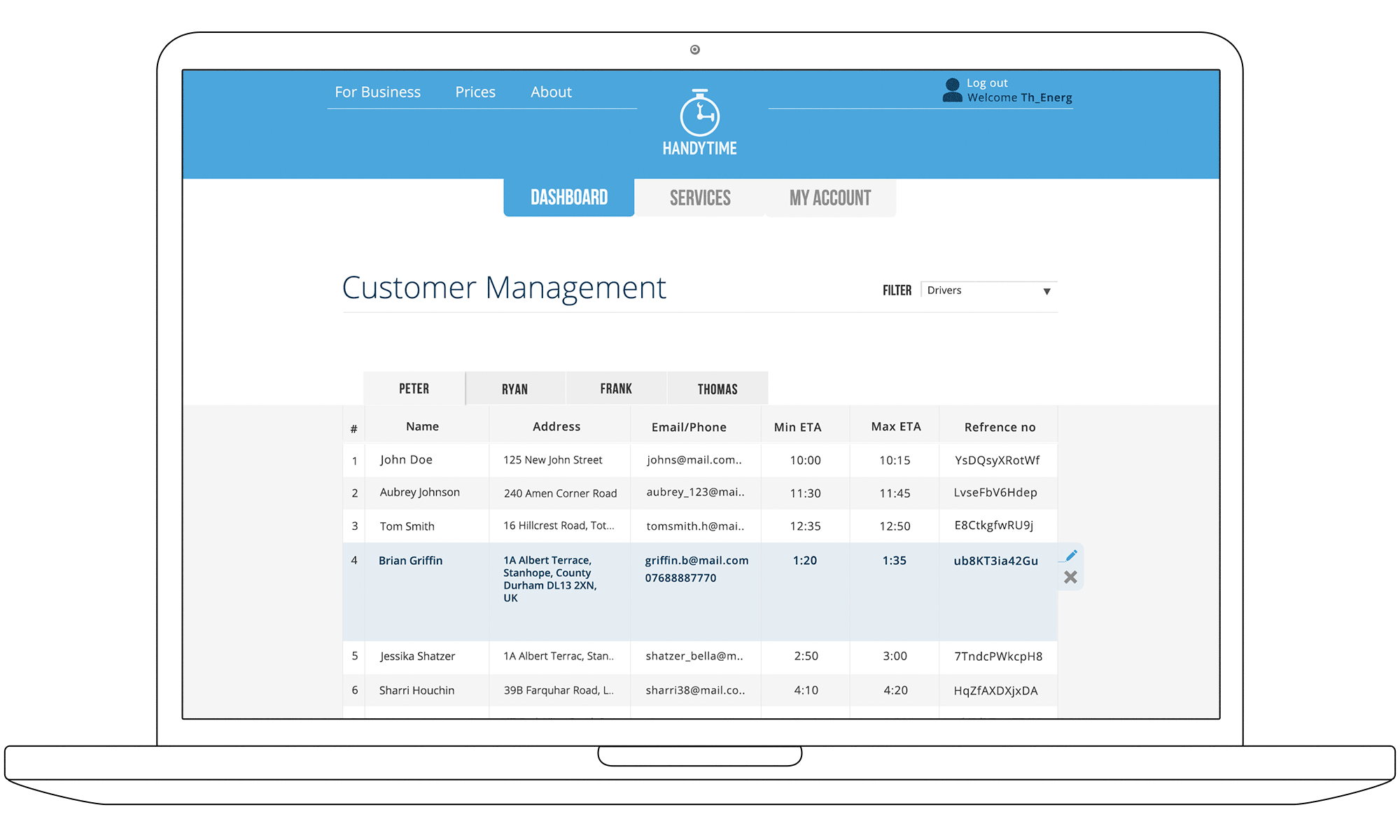Select the Thomas driver tab
Image resolution: width=1400 pixels, height=840 pixels.
point(717,389)
